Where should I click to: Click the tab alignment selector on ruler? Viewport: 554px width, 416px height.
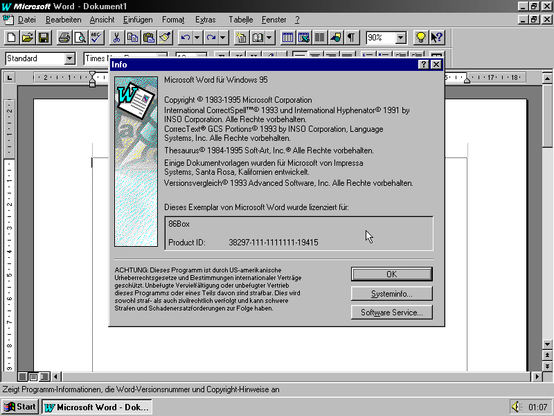[x=10, y=77]
